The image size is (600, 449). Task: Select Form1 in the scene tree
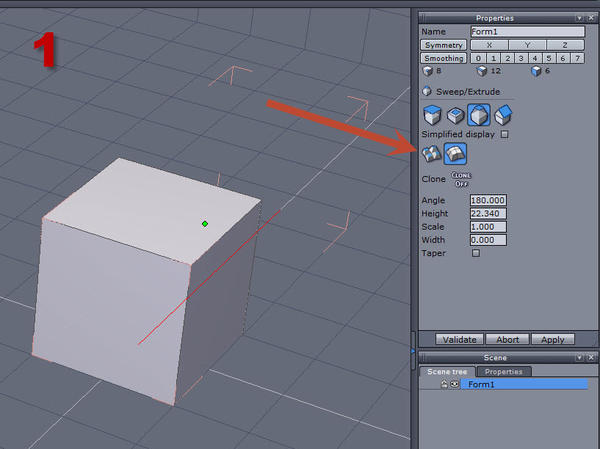[524, 384]
